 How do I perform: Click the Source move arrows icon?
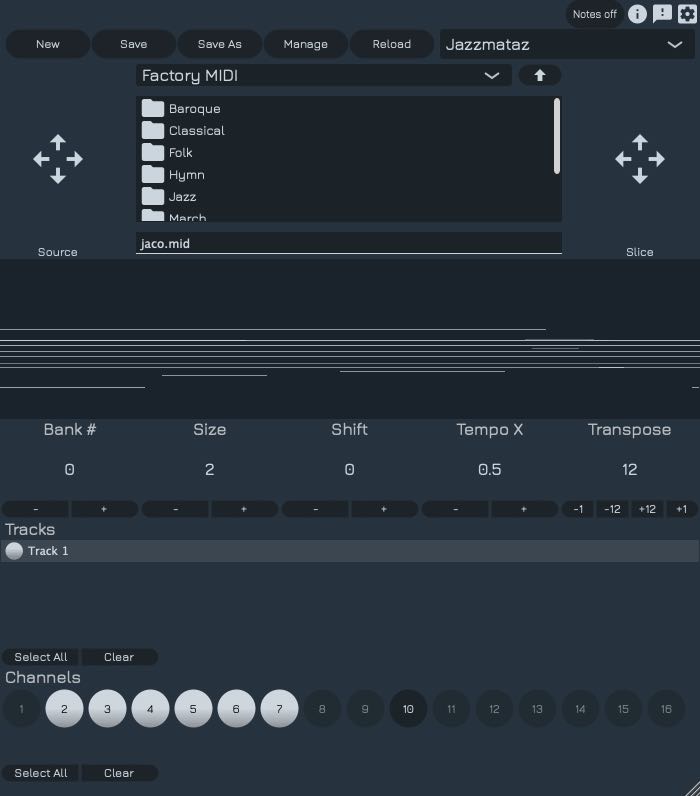[x=58, y=159]
